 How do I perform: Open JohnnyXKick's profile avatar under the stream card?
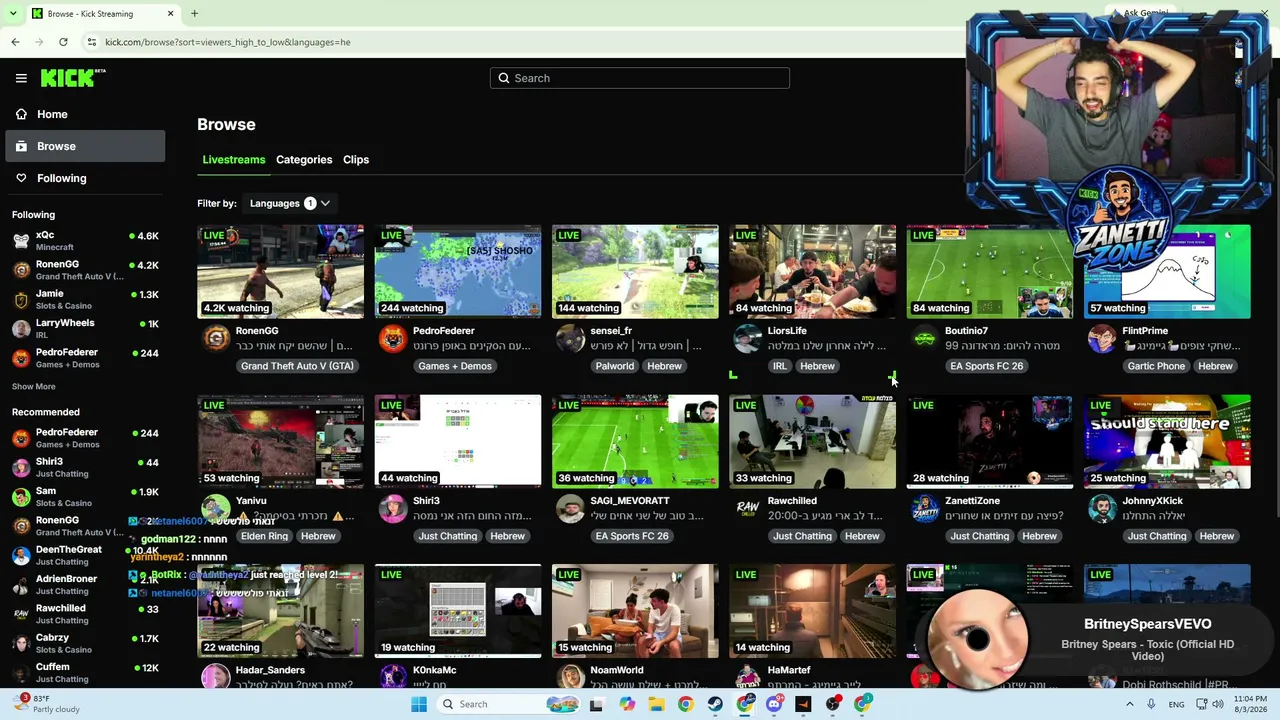pyautogui.click(x=1102, y=509)
